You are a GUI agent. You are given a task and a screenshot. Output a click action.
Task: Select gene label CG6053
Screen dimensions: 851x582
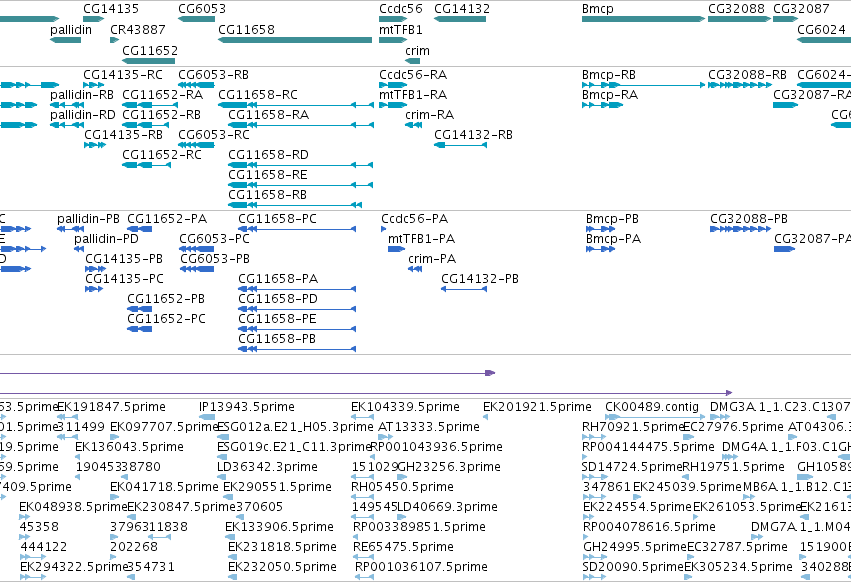point(202,9)
